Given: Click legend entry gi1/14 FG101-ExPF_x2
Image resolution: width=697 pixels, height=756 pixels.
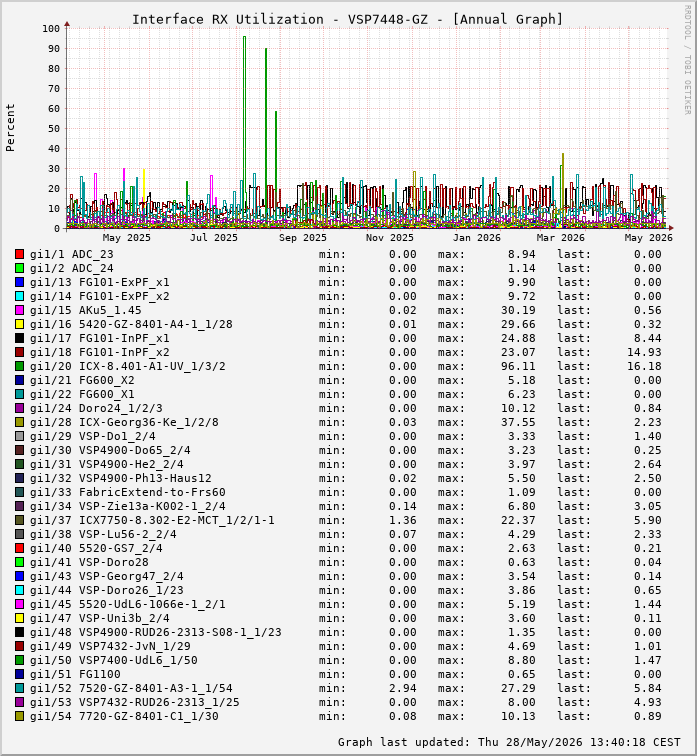Looking at the screenshot, I should (x=99, y=296).
